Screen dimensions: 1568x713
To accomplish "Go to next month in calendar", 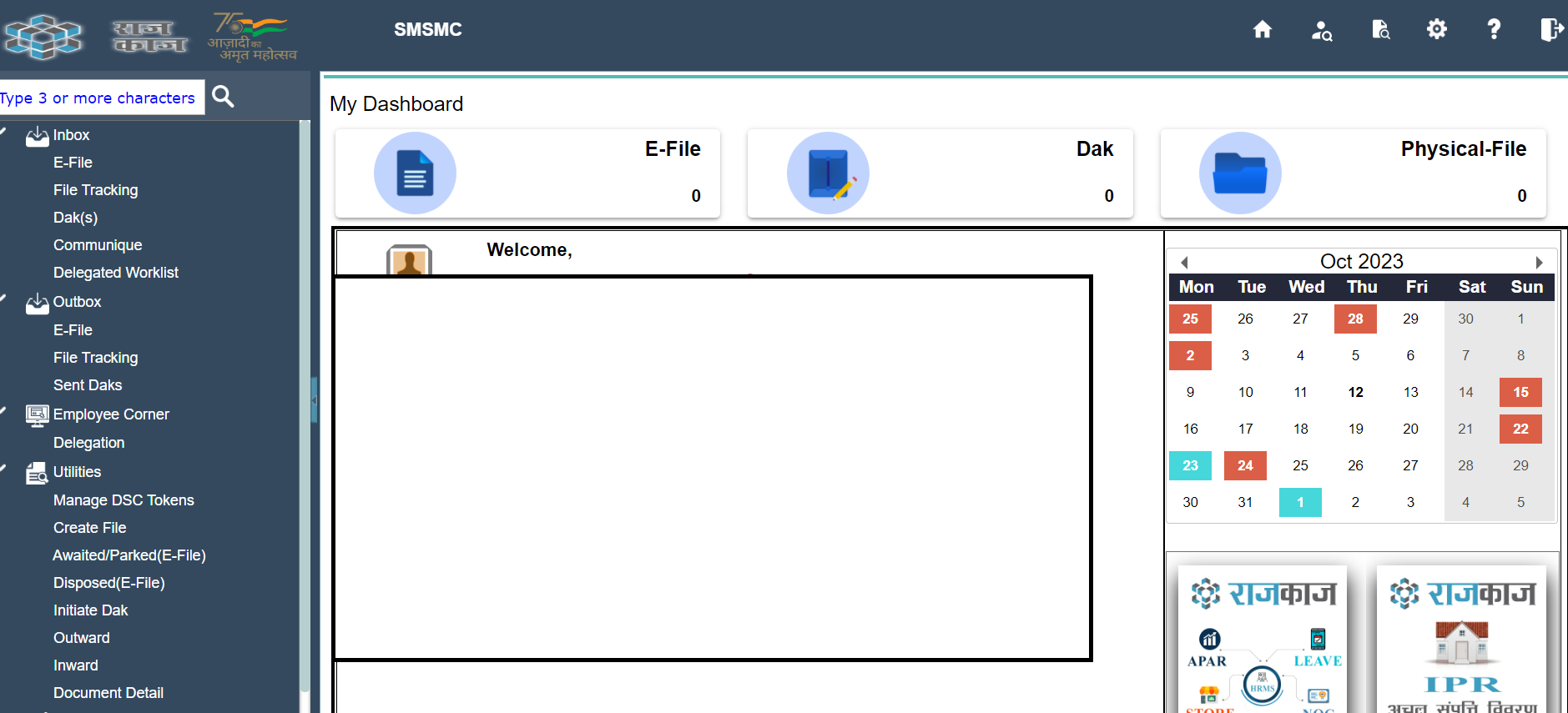I will pos(1539,262).
